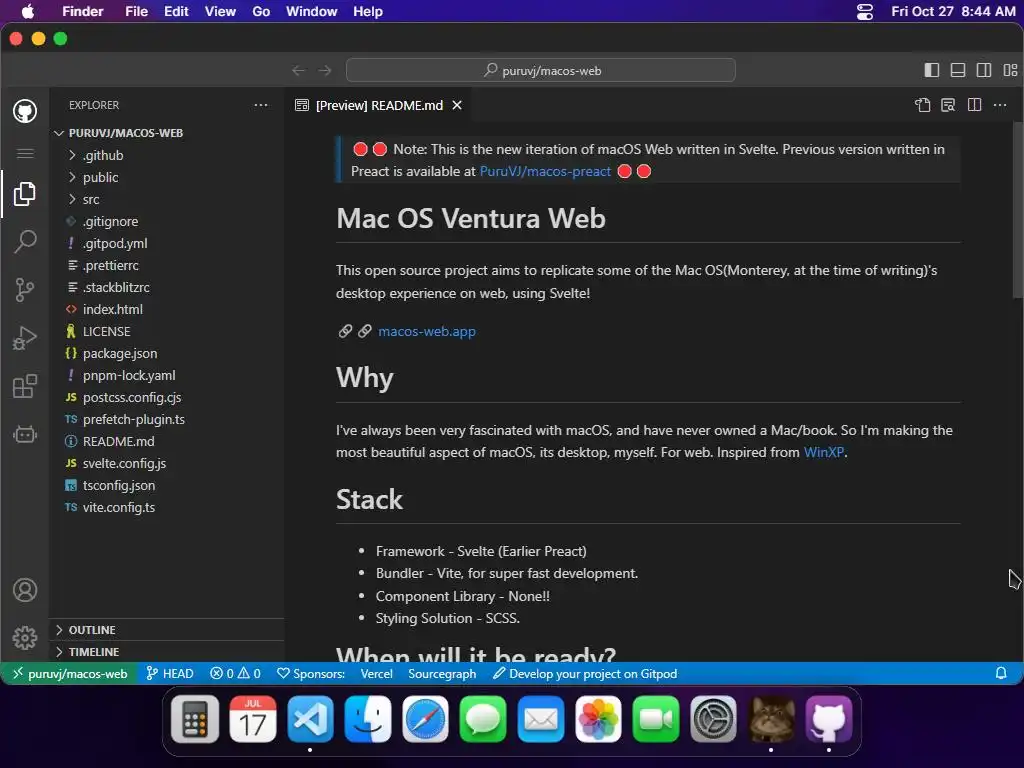Open the Edit menu in menu bar

[176, 11]
